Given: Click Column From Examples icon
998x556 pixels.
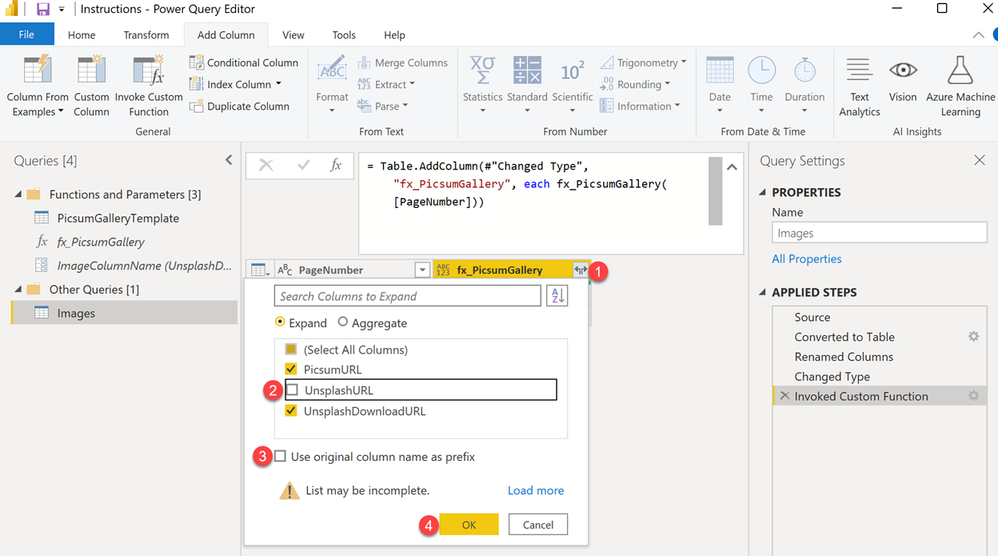Looking at the screenshot, I should coord(38,70).
